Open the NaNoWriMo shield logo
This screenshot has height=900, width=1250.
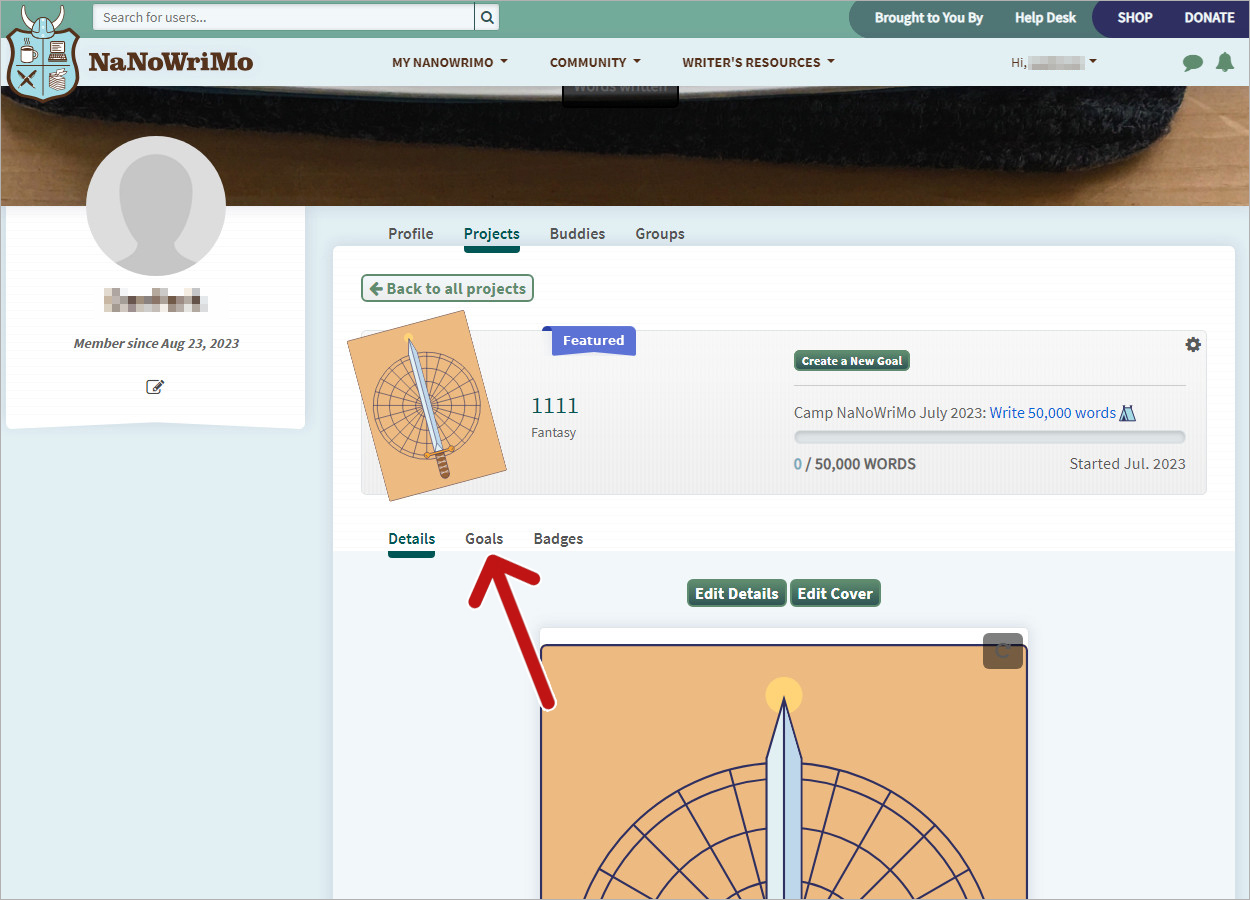42,53
